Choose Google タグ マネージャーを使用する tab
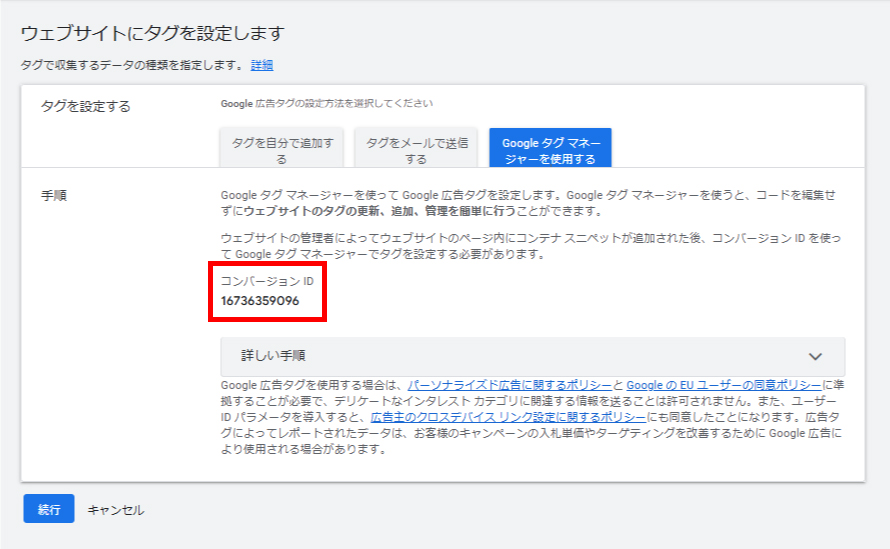The image size is (890, 549). [549, 150]
